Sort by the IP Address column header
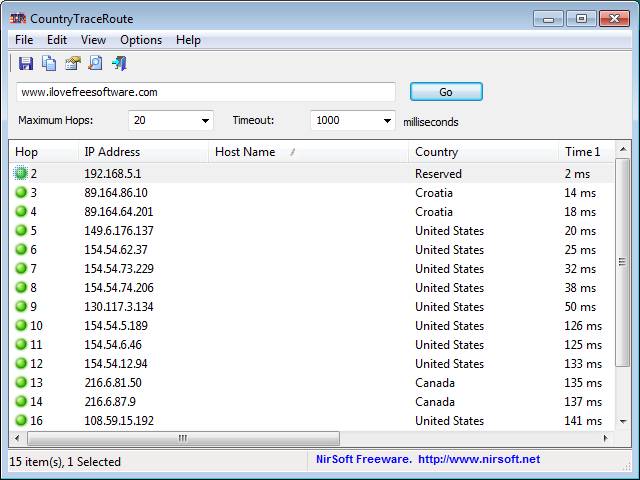Viewport: 640px width, 480px height. [x=143, y=152]
